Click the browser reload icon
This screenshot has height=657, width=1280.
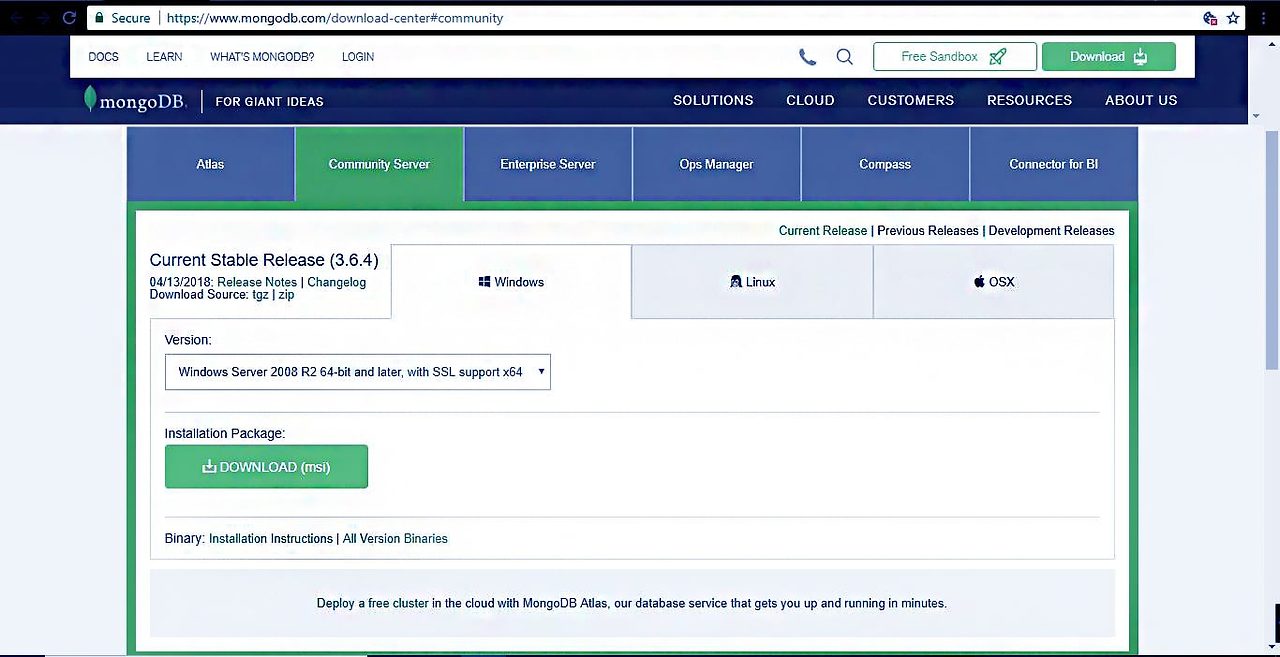point(69,18)
